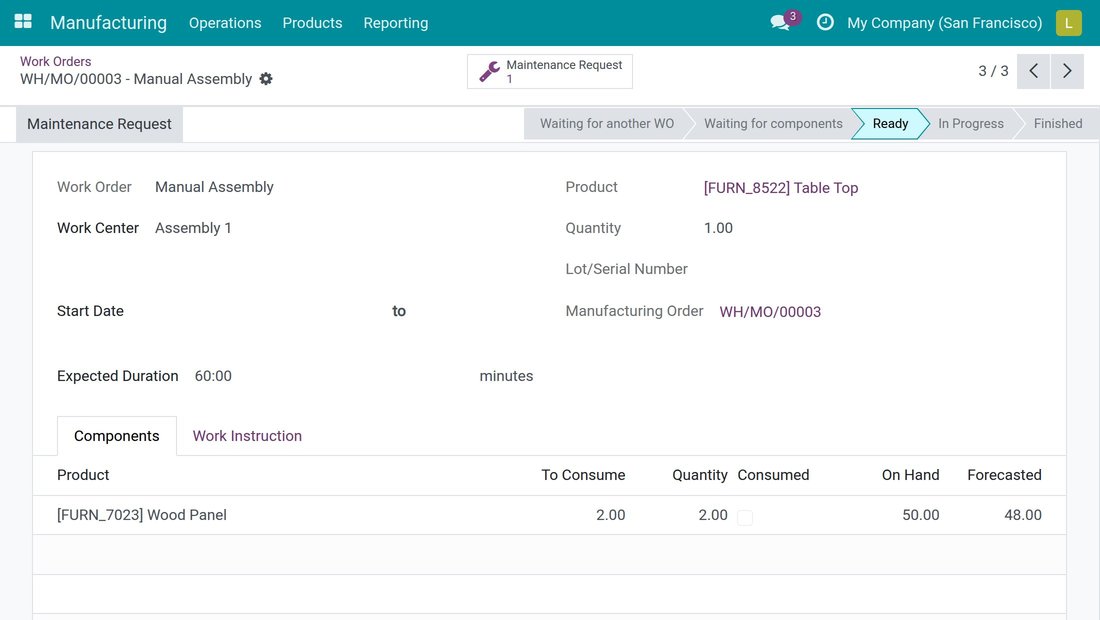Click Wood Panel Quantity cell 2.00

coord(713,515)
